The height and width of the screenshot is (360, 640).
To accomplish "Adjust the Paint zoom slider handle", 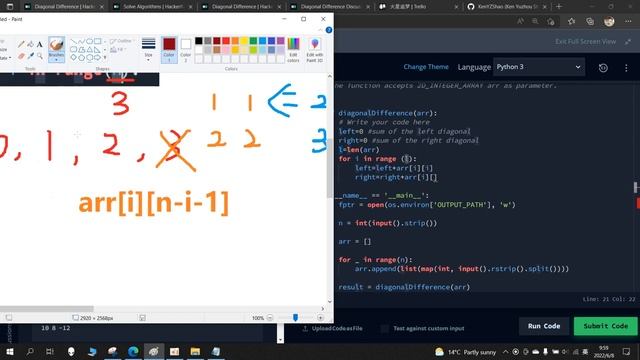I will [295, 318].
